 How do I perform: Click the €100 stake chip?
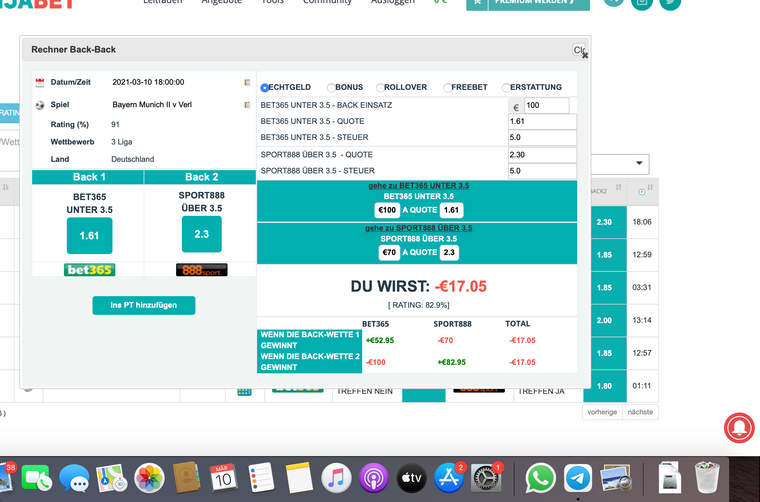pyautogui.click(x=387, y=210)
